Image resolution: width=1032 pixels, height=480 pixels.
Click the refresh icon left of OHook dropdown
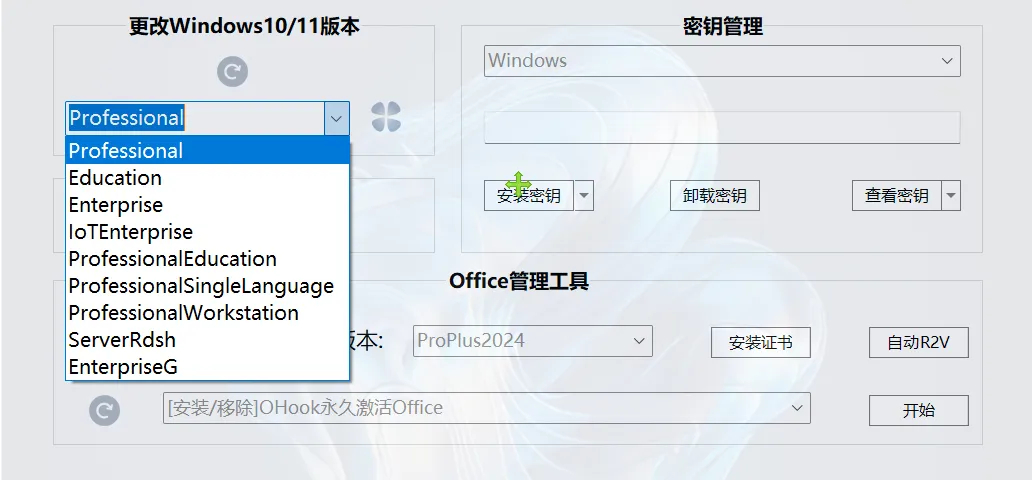105,411
